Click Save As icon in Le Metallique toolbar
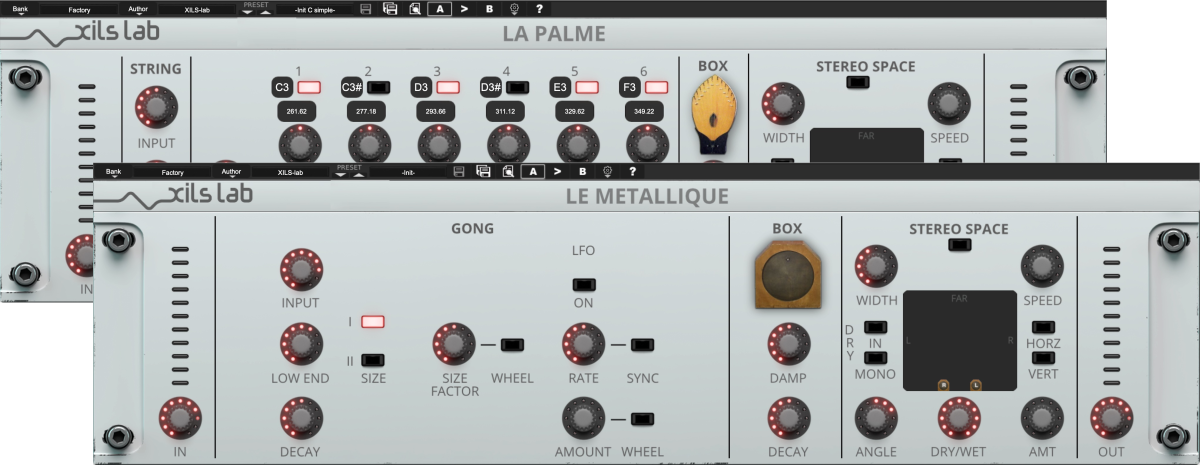 coord(483,171)
